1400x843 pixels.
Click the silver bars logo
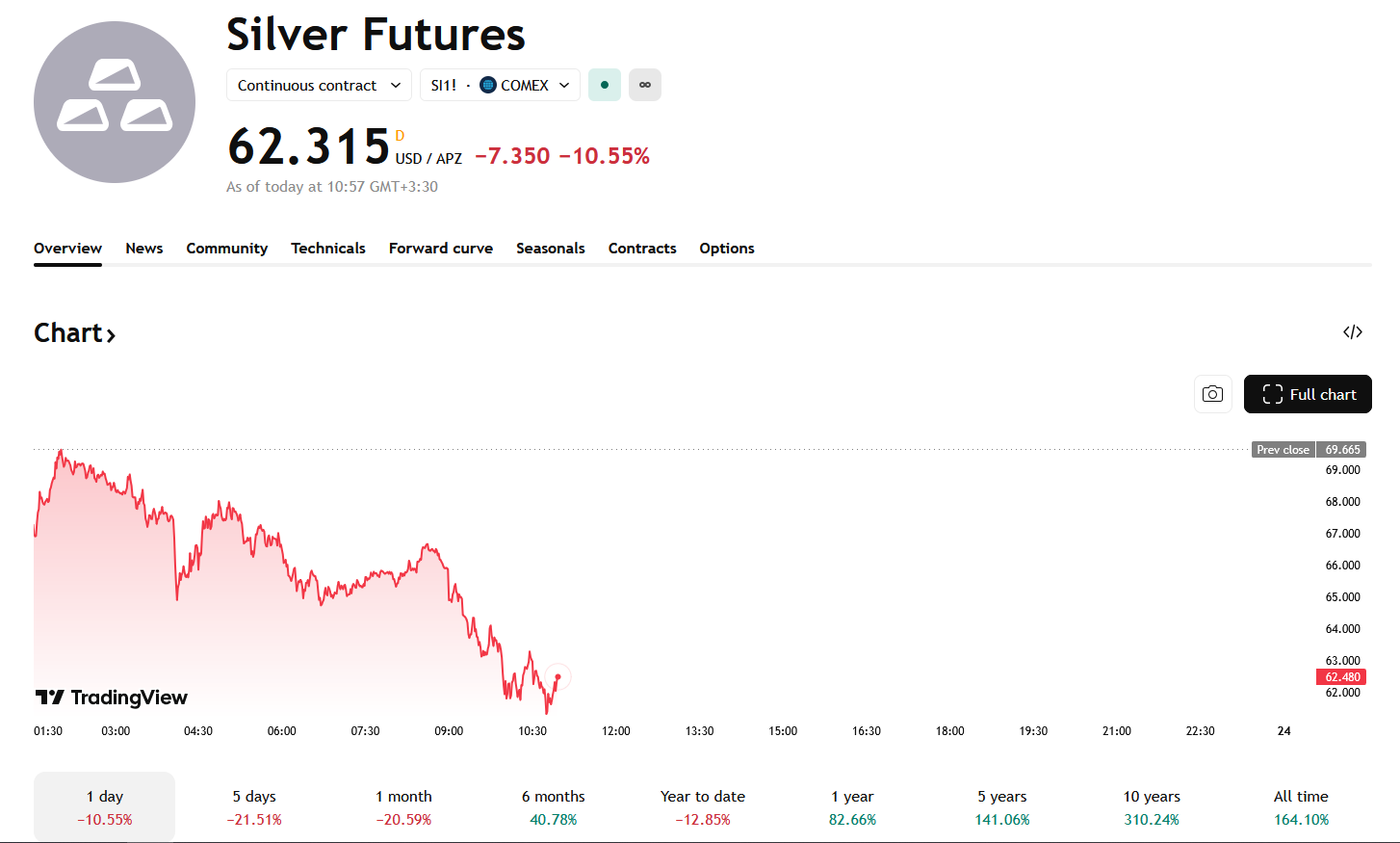pyautogui.click(x=115, y=102)
